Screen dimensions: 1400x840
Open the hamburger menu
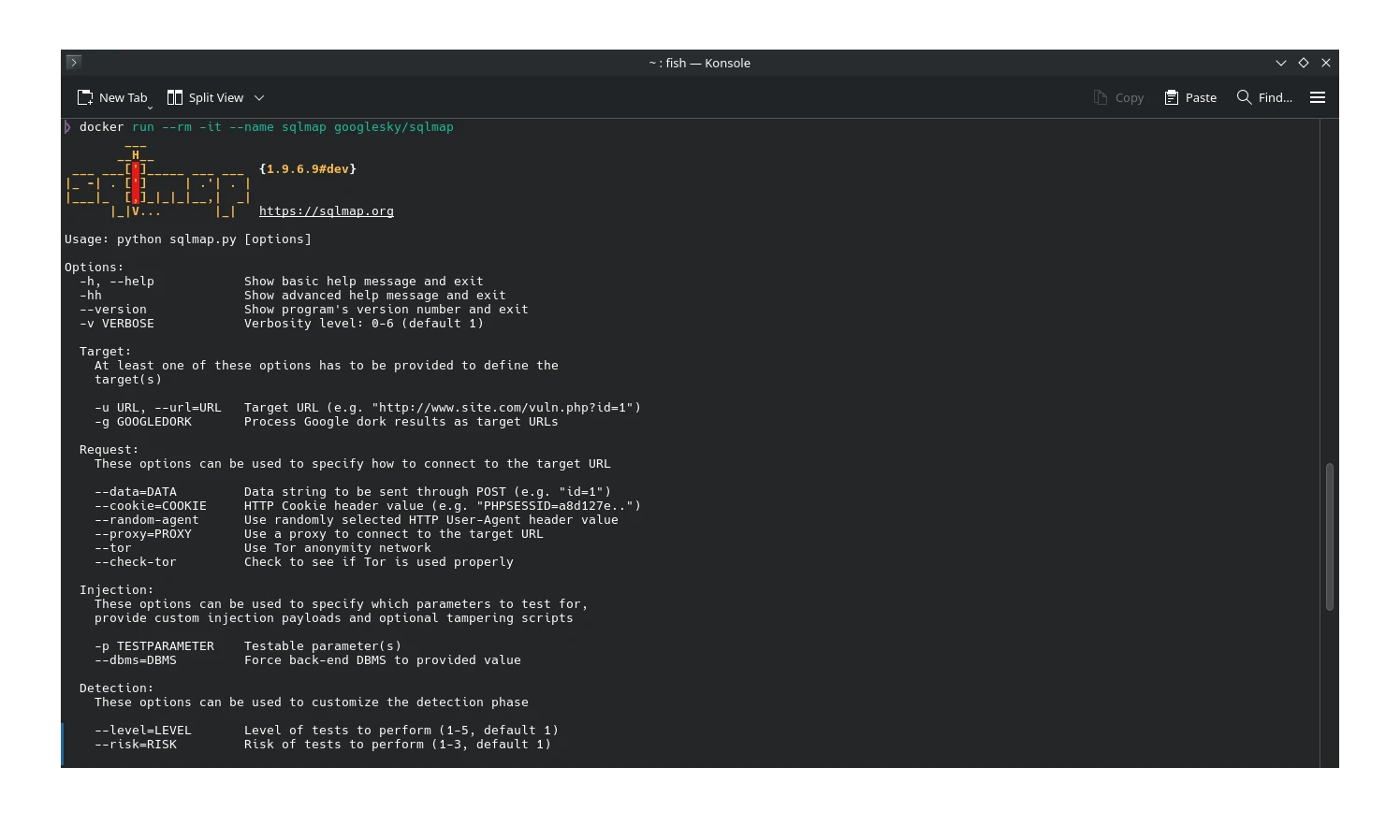click(x=1318, y=97)
